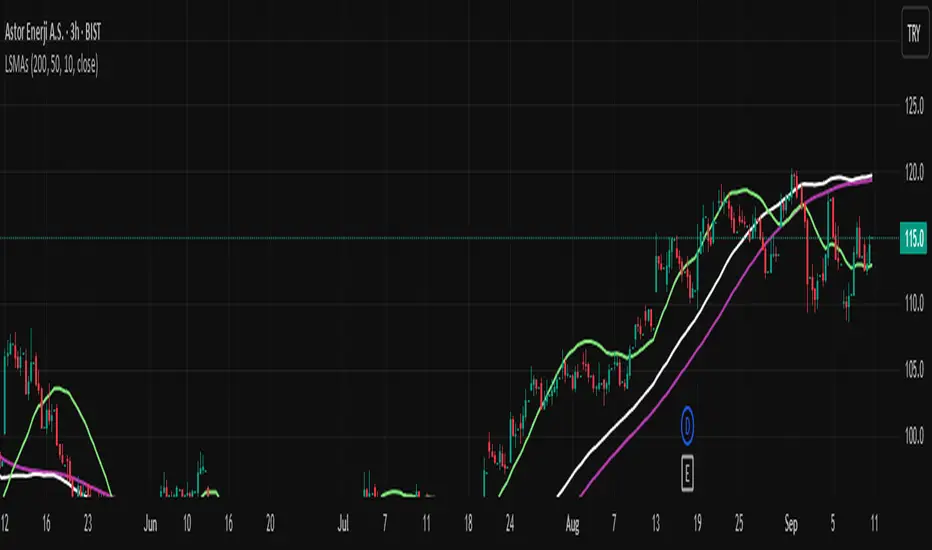Open the blue dividend D marker
Screen dimensions: 932x550
point(687,426)
